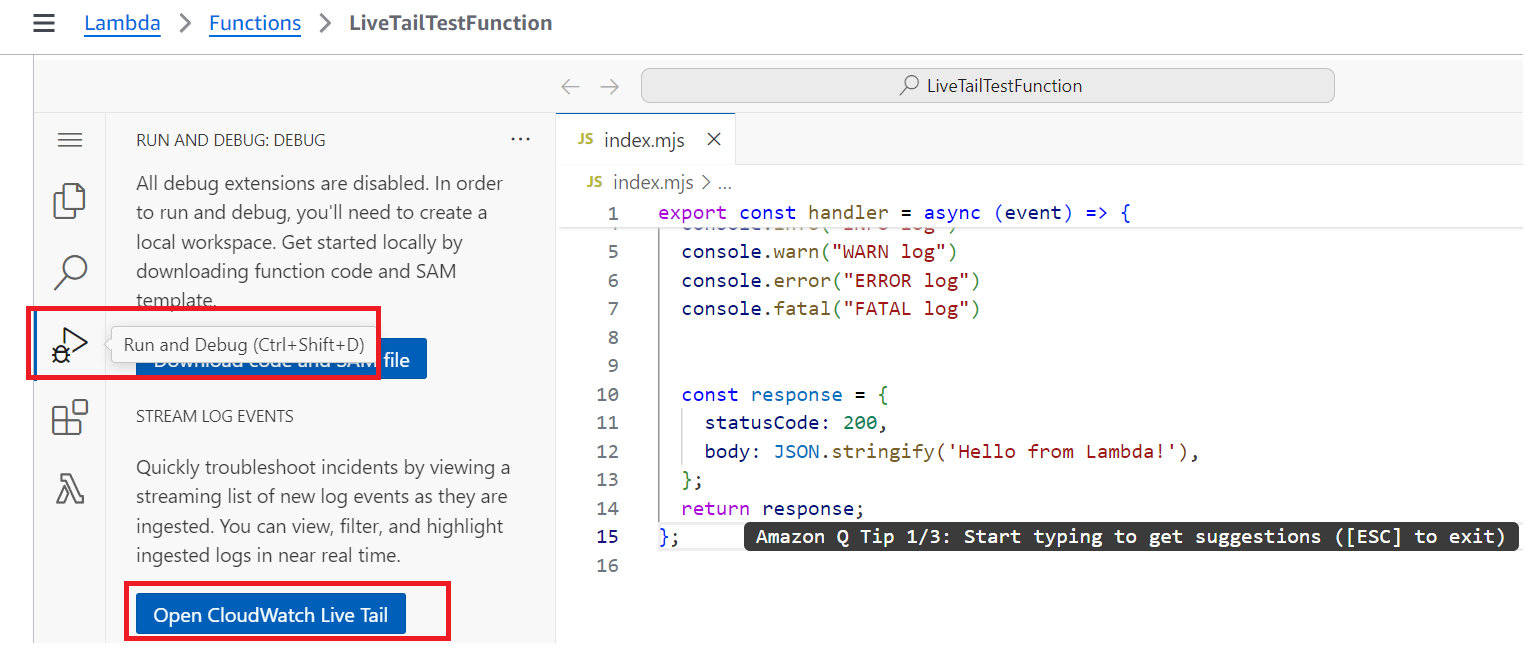Click Open CloudWatch Live Tail button
This screenshot has width=1526, height=648.
[x=271, y=615]
